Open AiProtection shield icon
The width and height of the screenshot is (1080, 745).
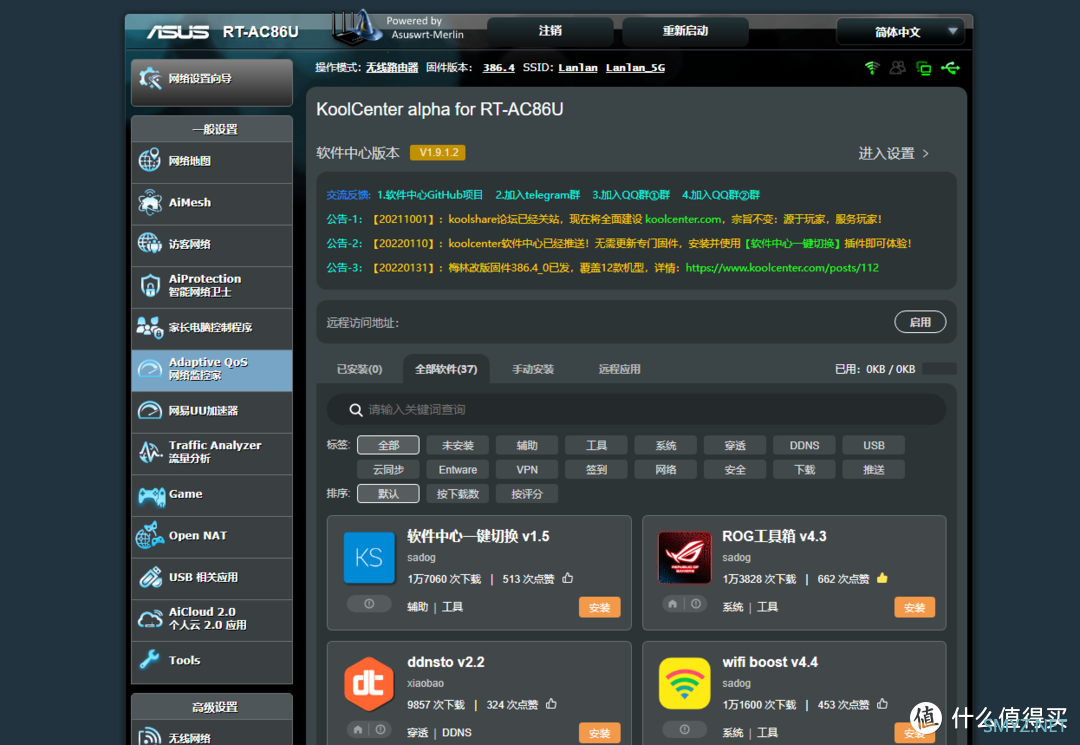(149, 285)
